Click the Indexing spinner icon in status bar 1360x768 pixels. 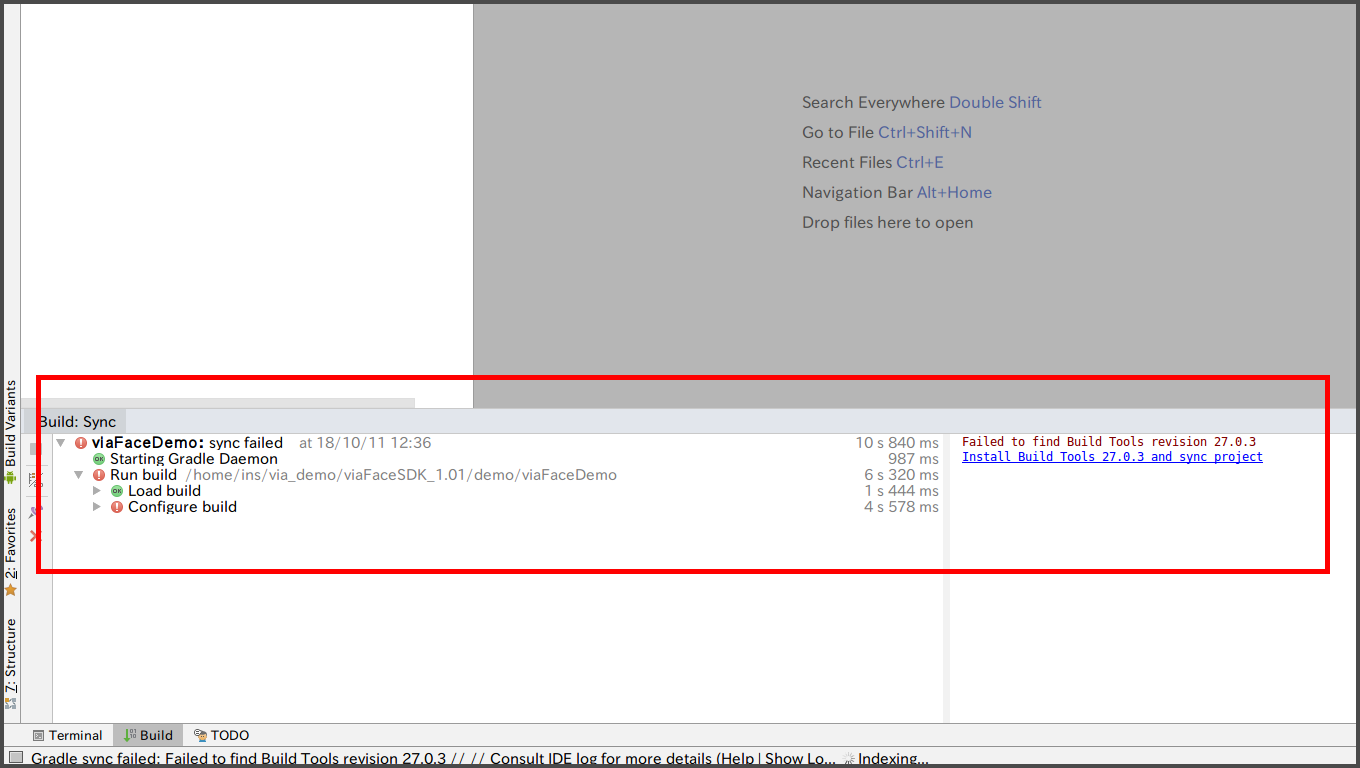coord(849,758)
